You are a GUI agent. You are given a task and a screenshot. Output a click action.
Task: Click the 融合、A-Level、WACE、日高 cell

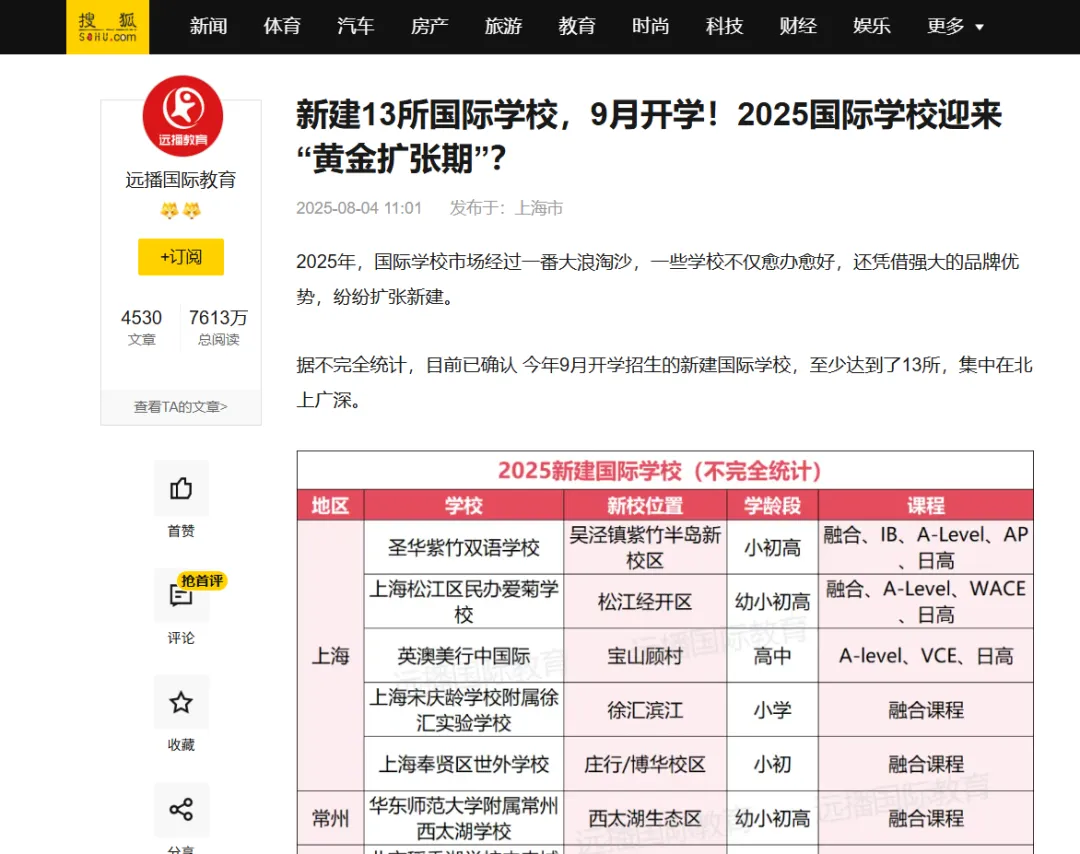click(926, 601)
